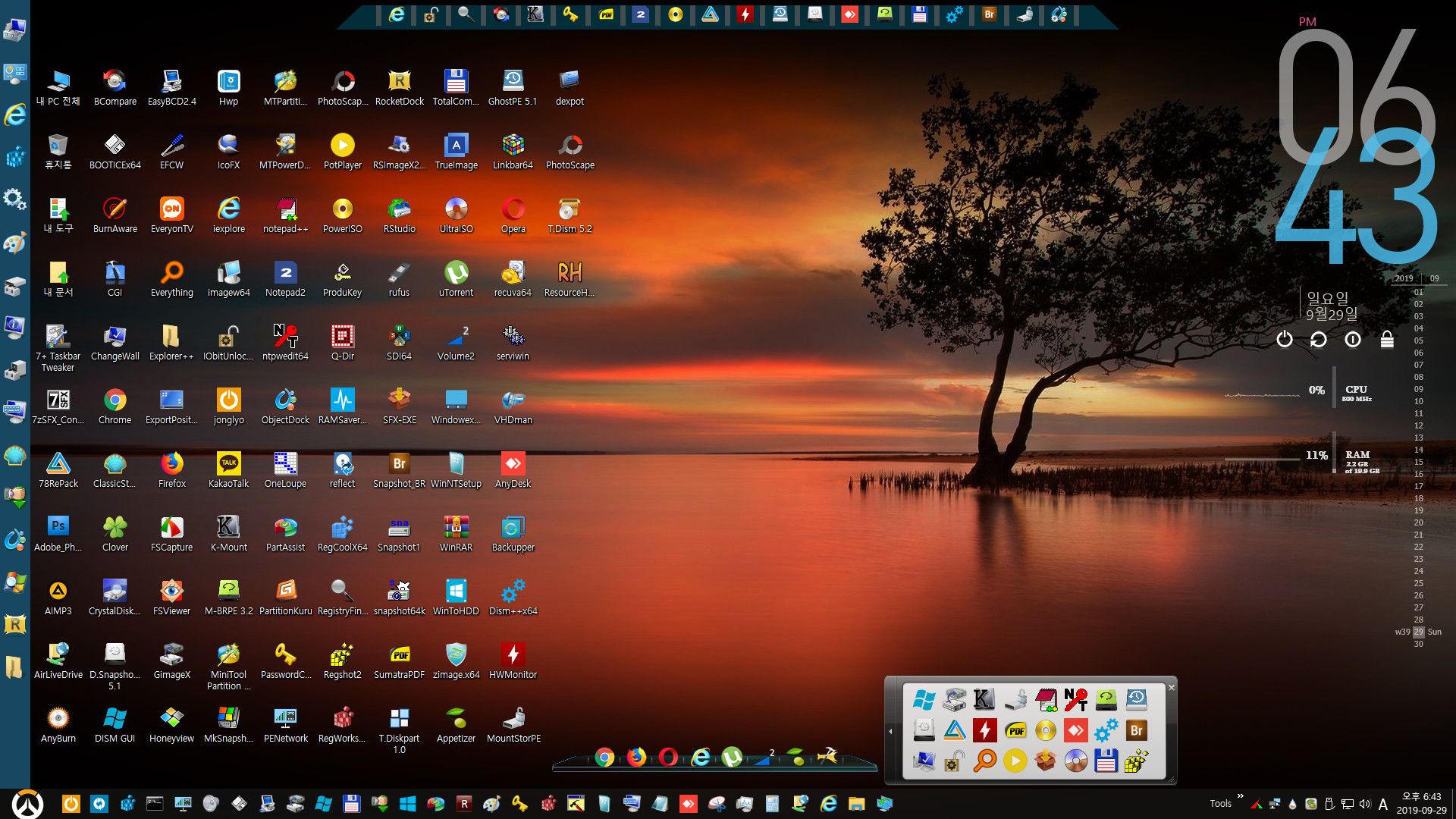Expand the Tools toolbar chevron in taskbar
The height and width of the screenshot is (819, 1456).
point(1240,796)
